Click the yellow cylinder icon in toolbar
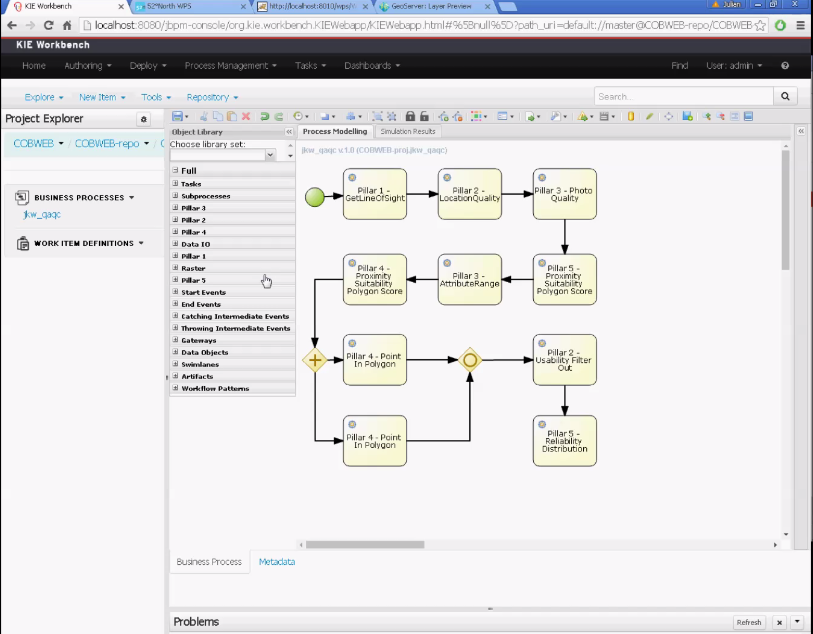 (x=630, y=116)
